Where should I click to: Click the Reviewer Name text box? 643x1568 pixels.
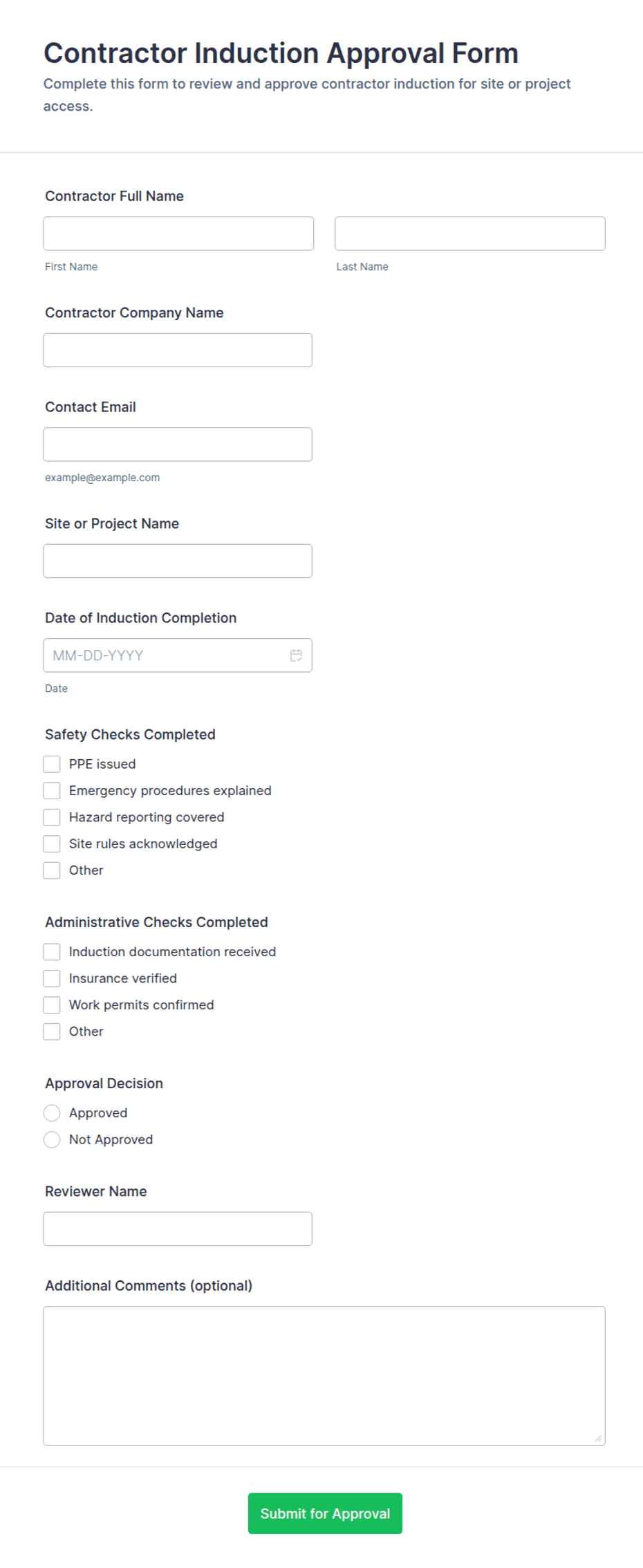coord(178,1229)
